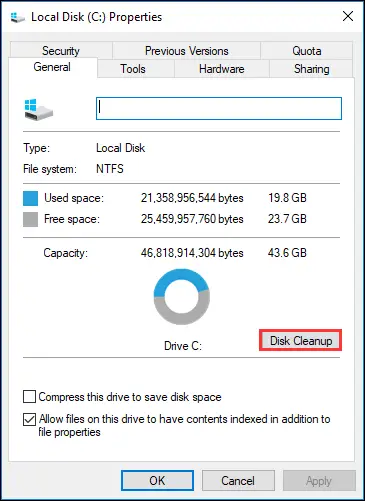Select the General tab
This screenshot has width=365, height=501.
tap(52, 67)
